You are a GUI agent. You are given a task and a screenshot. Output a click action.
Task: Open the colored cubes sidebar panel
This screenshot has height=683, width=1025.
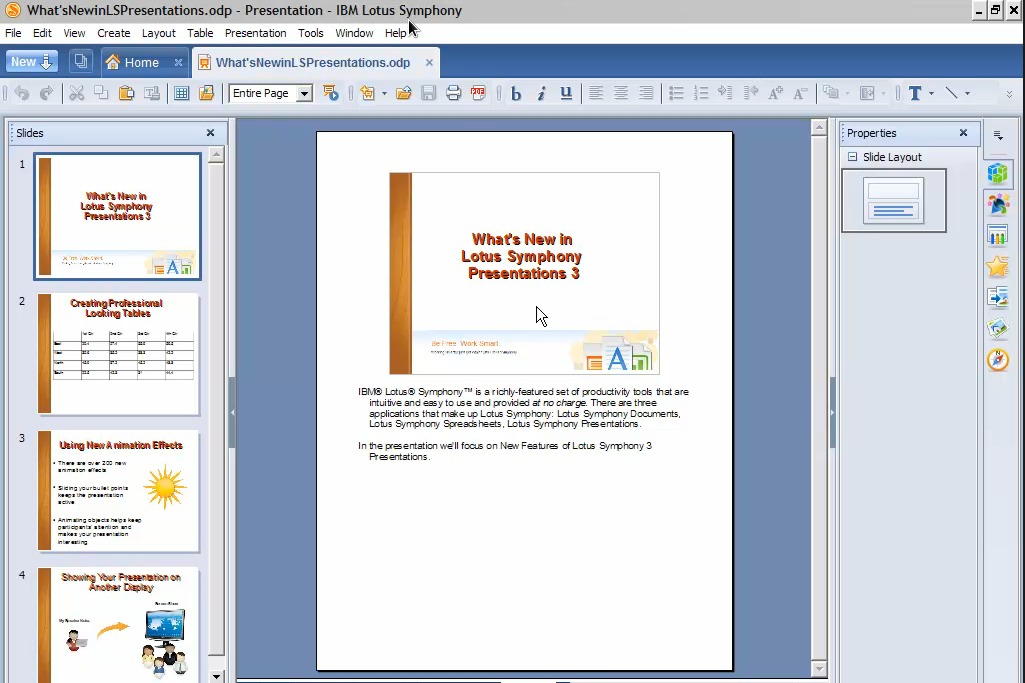click(998, 173)
